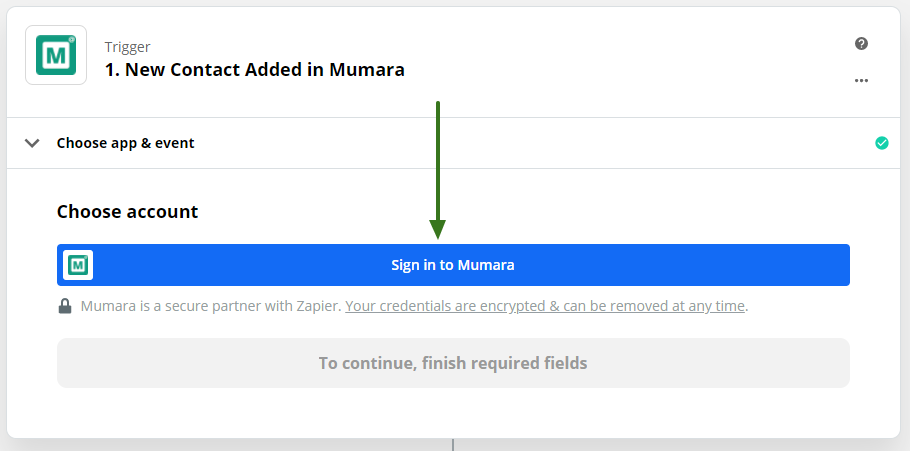Click the lock icon beside security note
910x451 pixels.
pyautogui.click(x=65, y=306)
